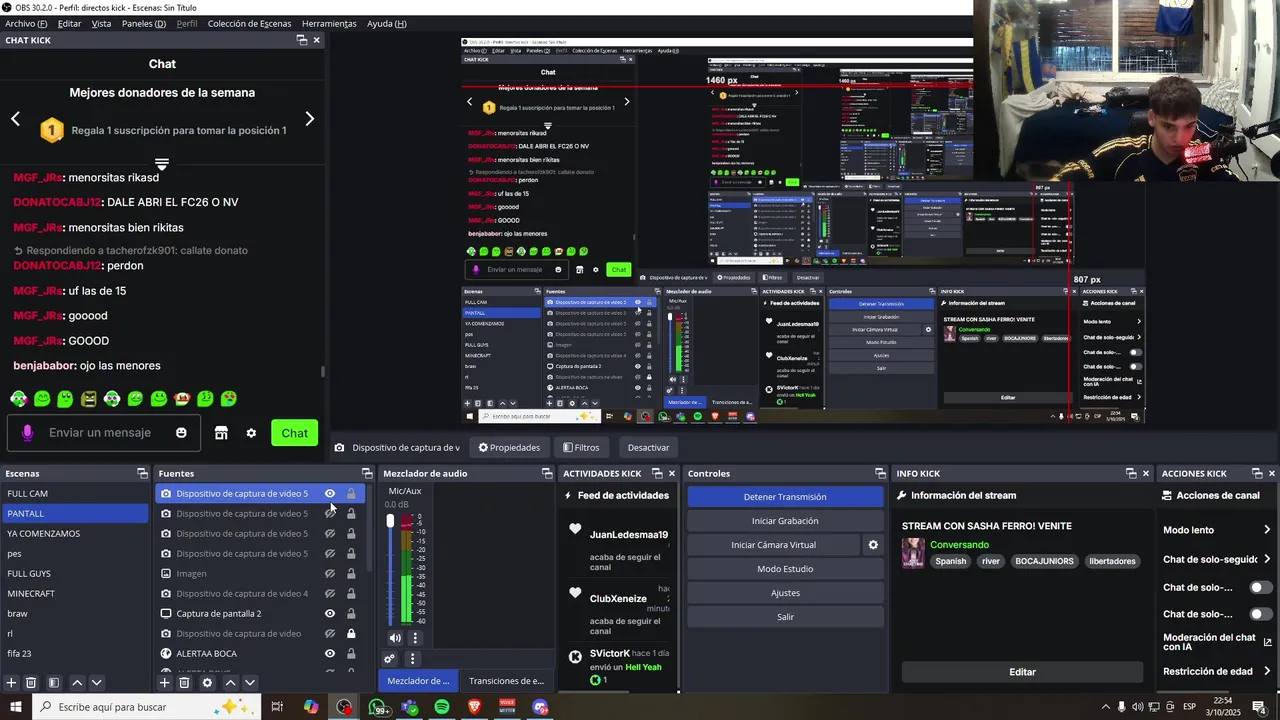Show Dispositivo de captura de video 4
Image resolution: width=1280 pixels, height=720 pixels.
point(330,593)
